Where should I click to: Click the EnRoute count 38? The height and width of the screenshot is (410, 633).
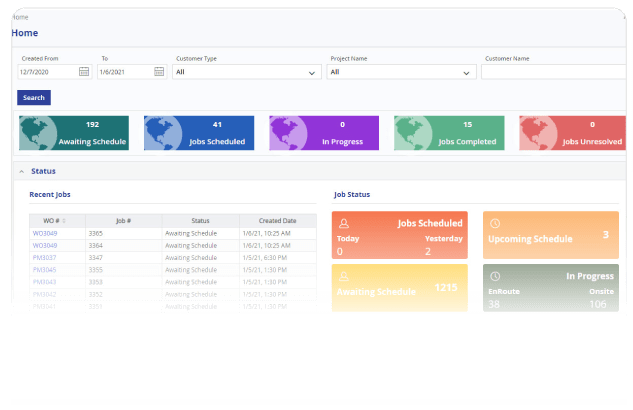click(494, 304)
